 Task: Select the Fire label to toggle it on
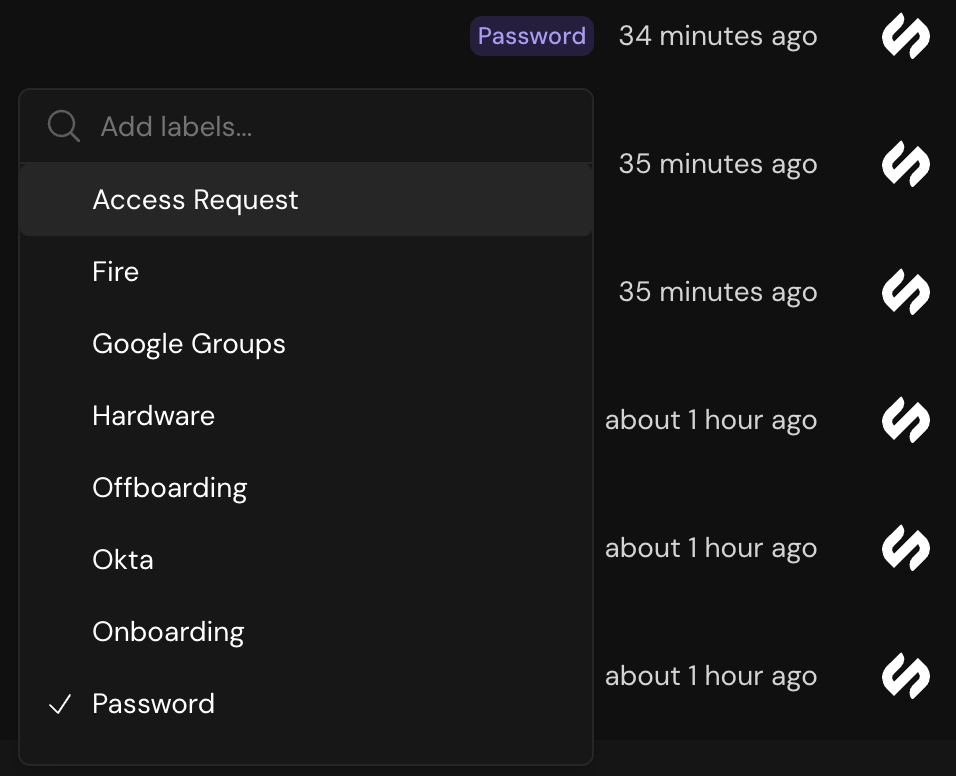(x=115, y=271)
